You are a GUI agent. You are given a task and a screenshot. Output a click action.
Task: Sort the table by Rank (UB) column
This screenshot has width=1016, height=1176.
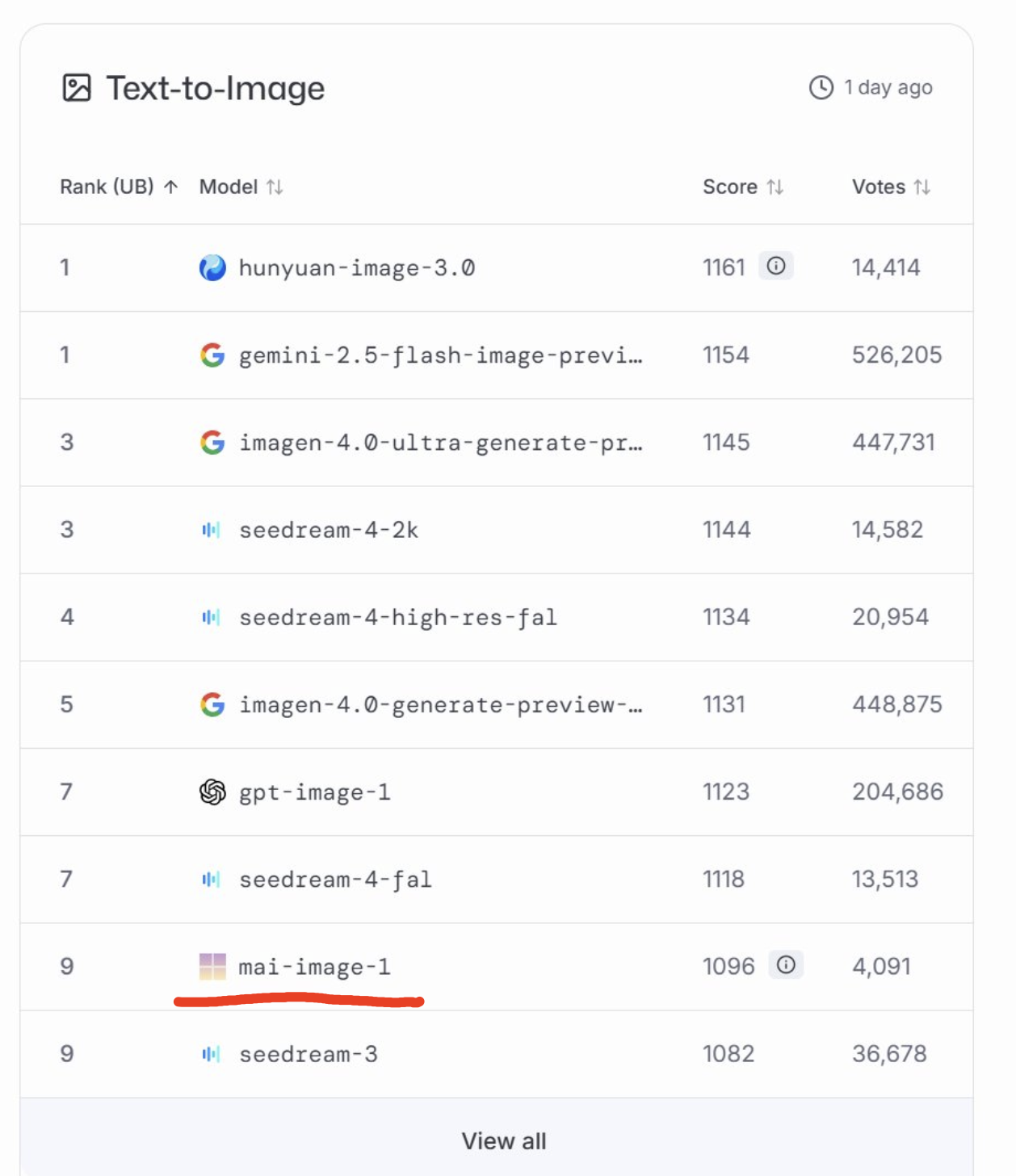click(170, 187)
